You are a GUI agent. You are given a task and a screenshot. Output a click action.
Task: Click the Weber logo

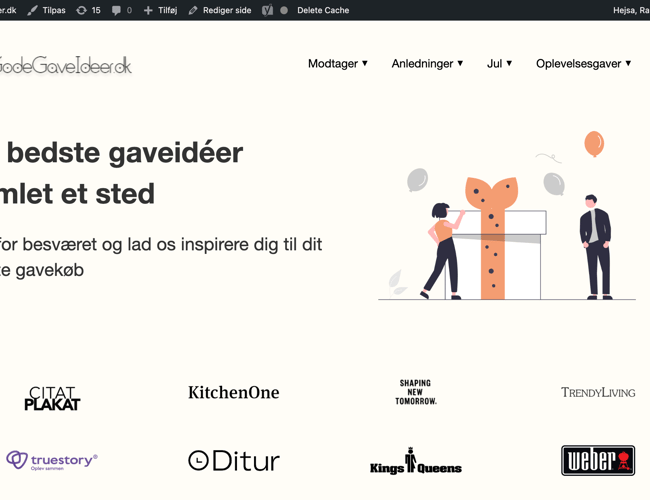[598, 461]
